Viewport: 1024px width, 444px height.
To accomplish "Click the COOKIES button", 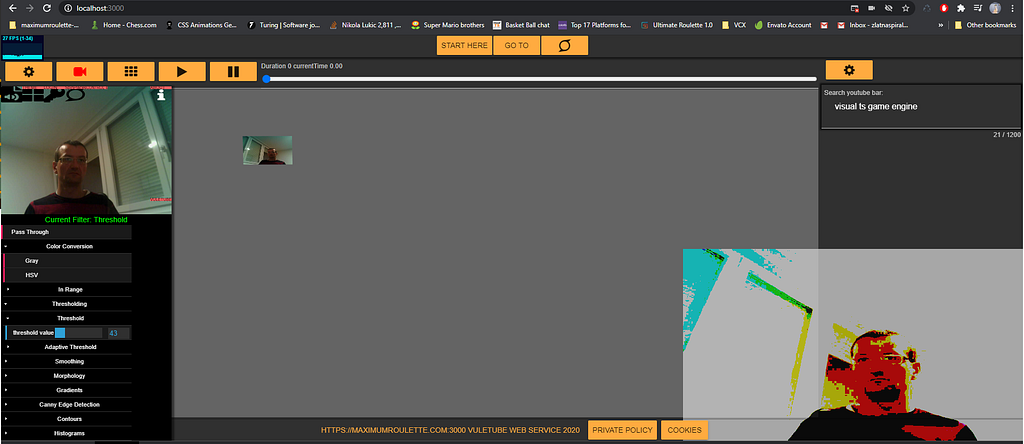I will (x=684, y=430).
